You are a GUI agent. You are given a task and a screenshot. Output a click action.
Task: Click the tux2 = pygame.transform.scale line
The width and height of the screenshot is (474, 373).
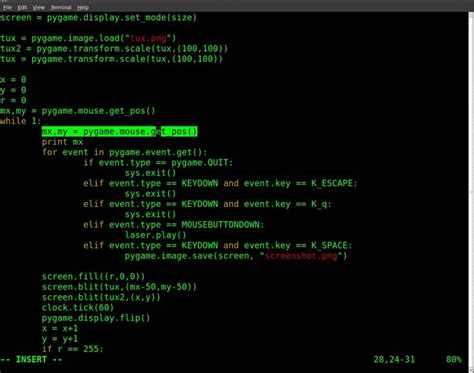114,49
